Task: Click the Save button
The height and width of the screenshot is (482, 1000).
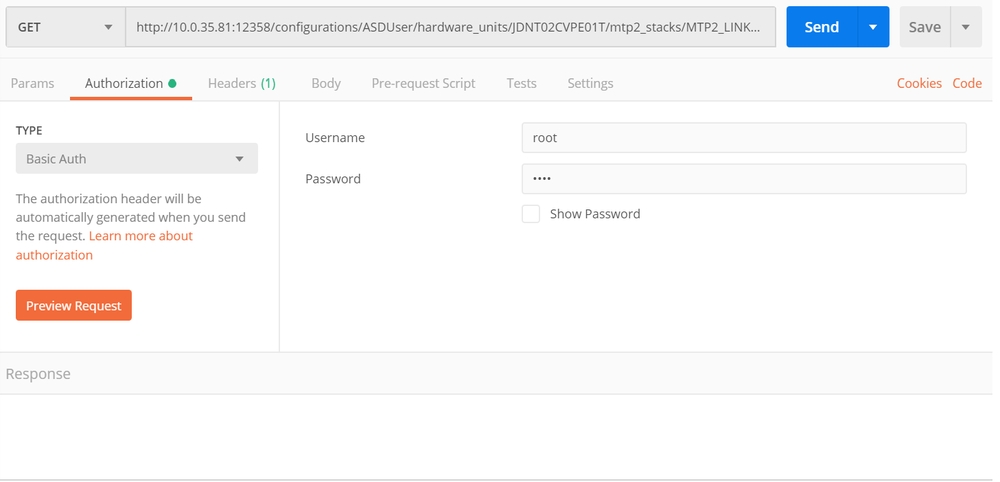Action: [924, 27]
